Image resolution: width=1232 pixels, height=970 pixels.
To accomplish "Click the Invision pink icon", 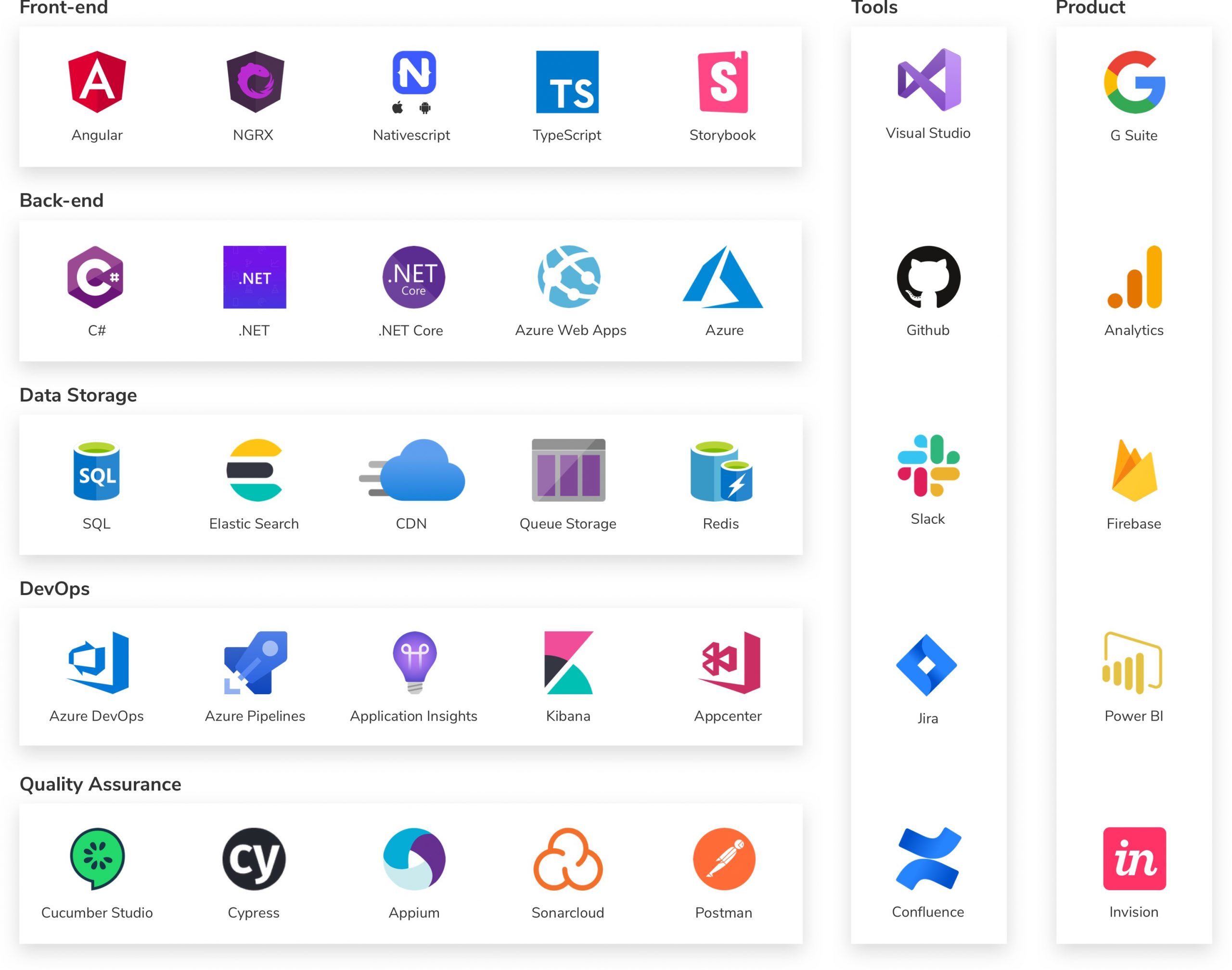I will pos(1134,859).
